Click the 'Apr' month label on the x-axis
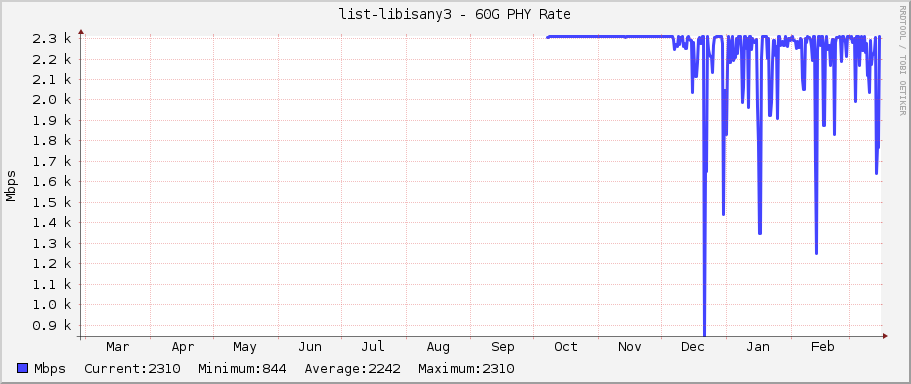 [183, 347]
